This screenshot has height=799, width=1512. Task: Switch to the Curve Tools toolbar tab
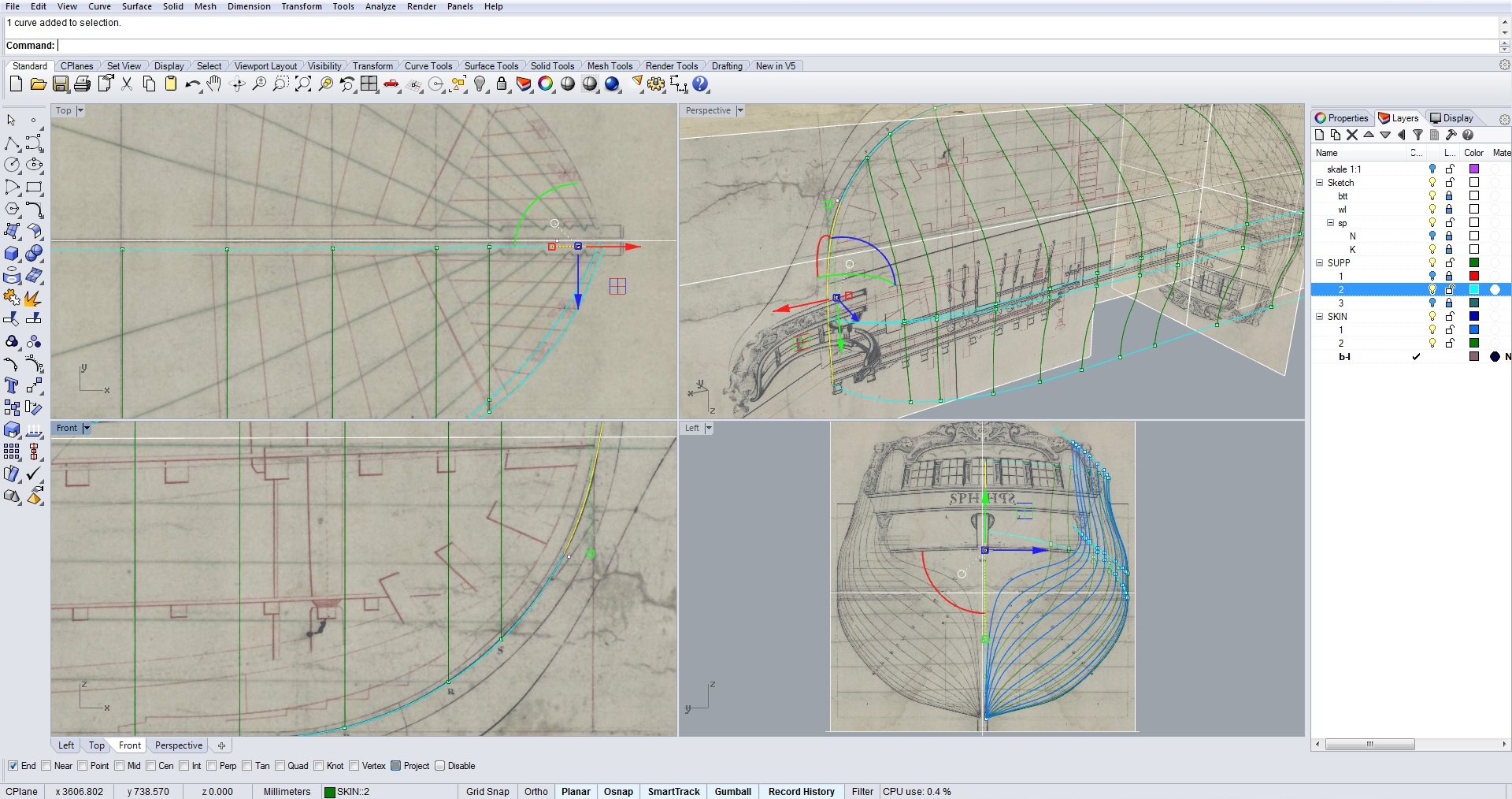(x=428, y=66)
